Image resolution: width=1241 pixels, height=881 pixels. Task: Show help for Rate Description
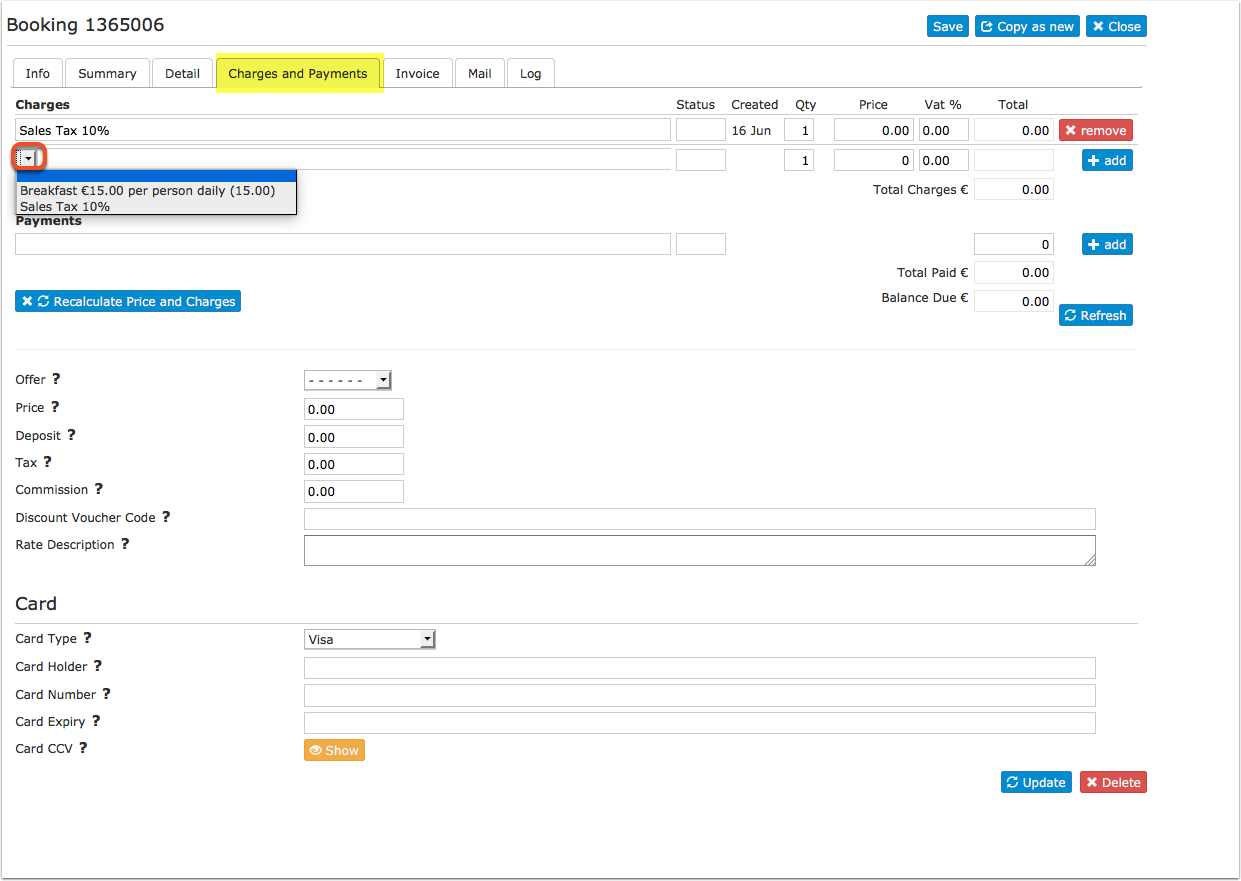coord(125,544)
